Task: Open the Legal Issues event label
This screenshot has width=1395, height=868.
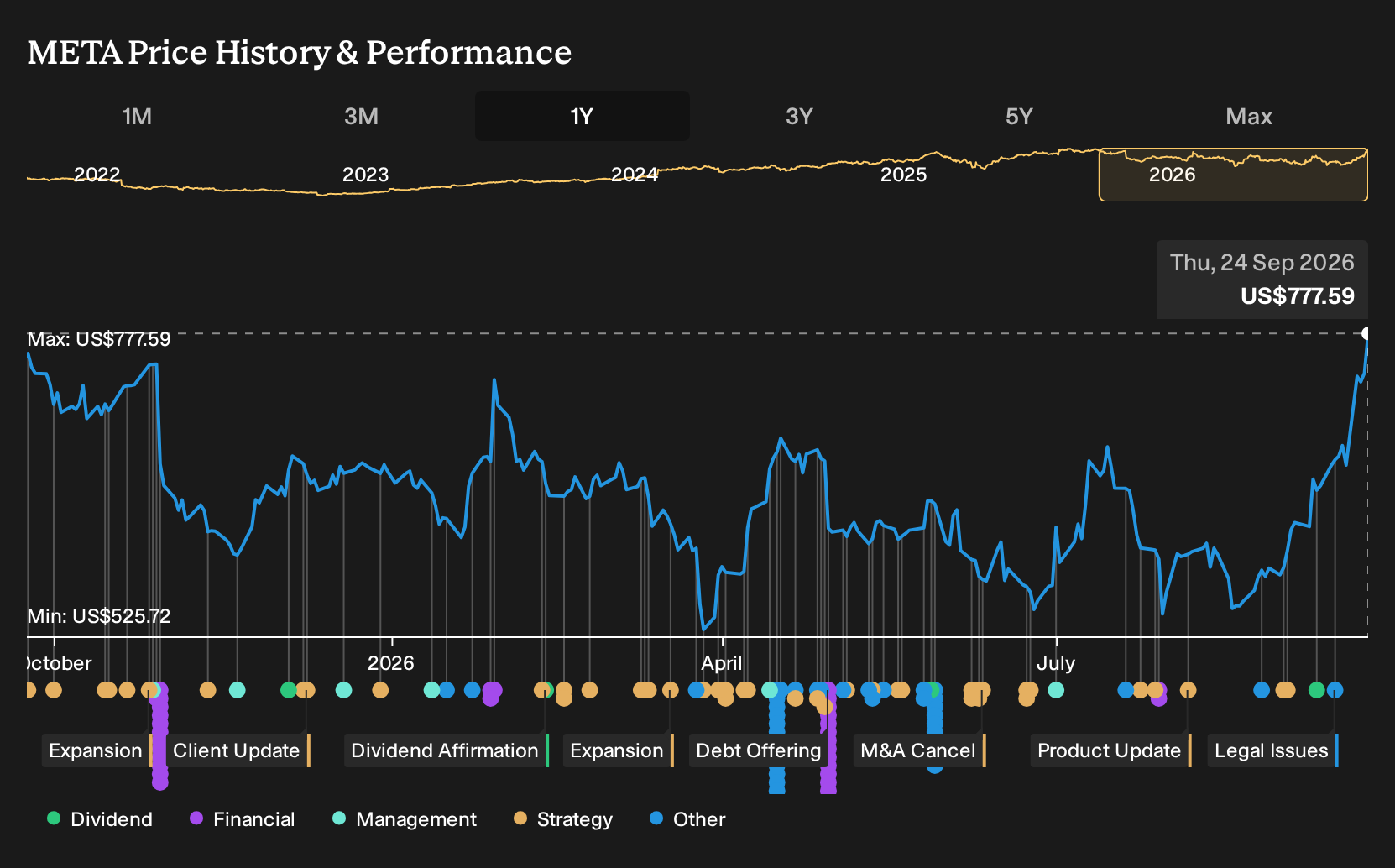Action: tap(1273, 750)
